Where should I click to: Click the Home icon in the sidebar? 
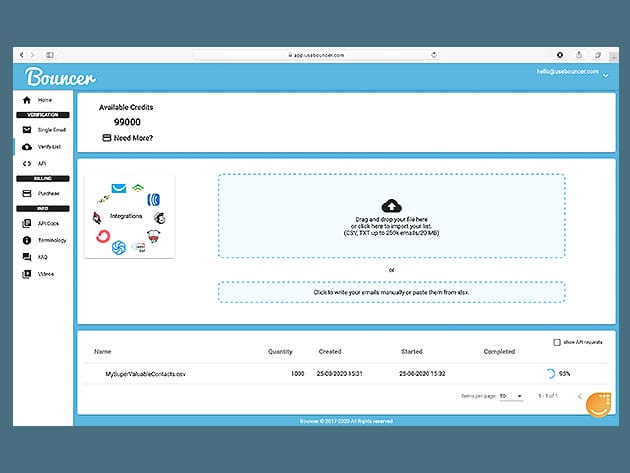point(26,101)
